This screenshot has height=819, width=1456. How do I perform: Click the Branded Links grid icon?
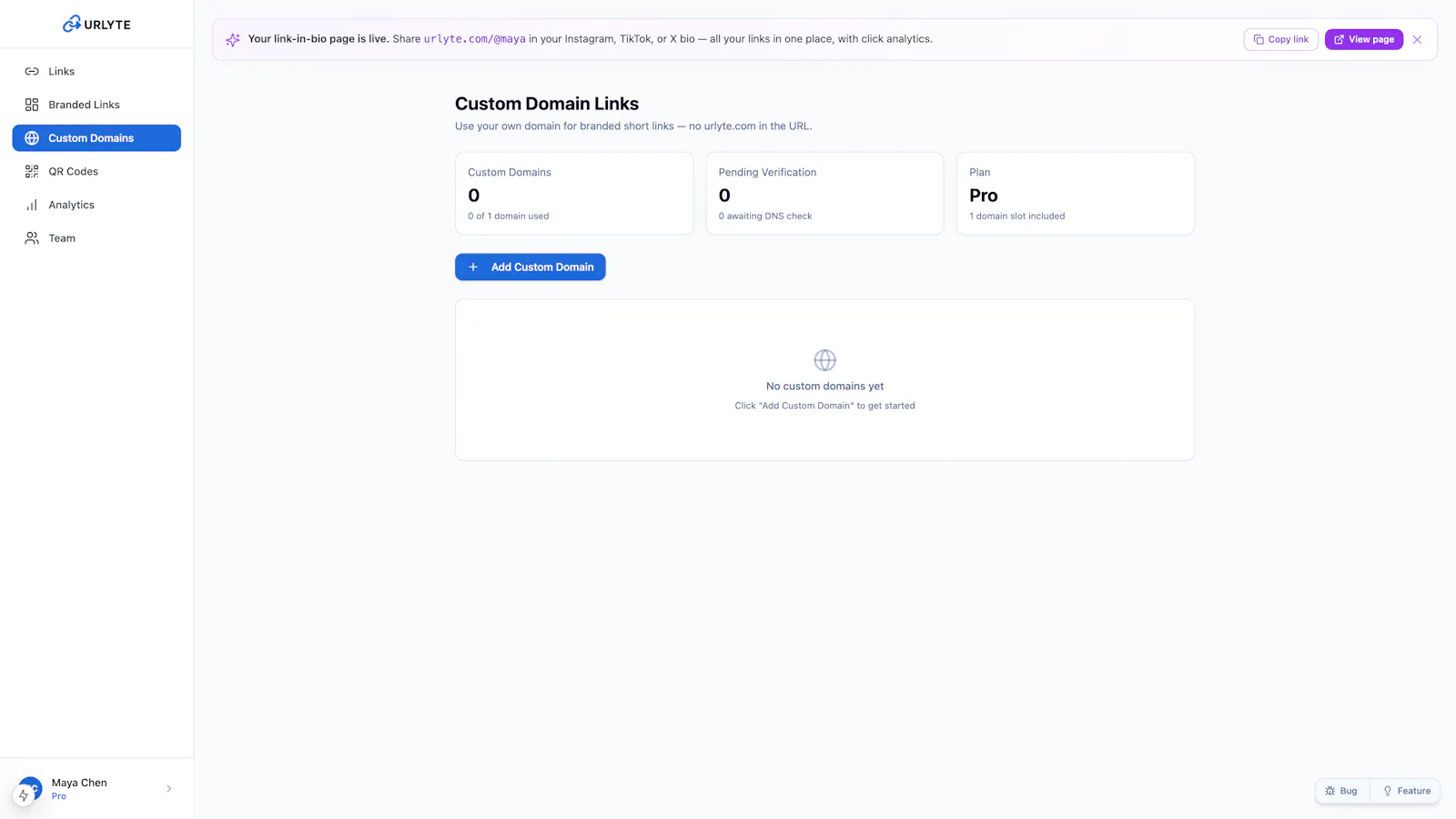(x=32, y=105)
